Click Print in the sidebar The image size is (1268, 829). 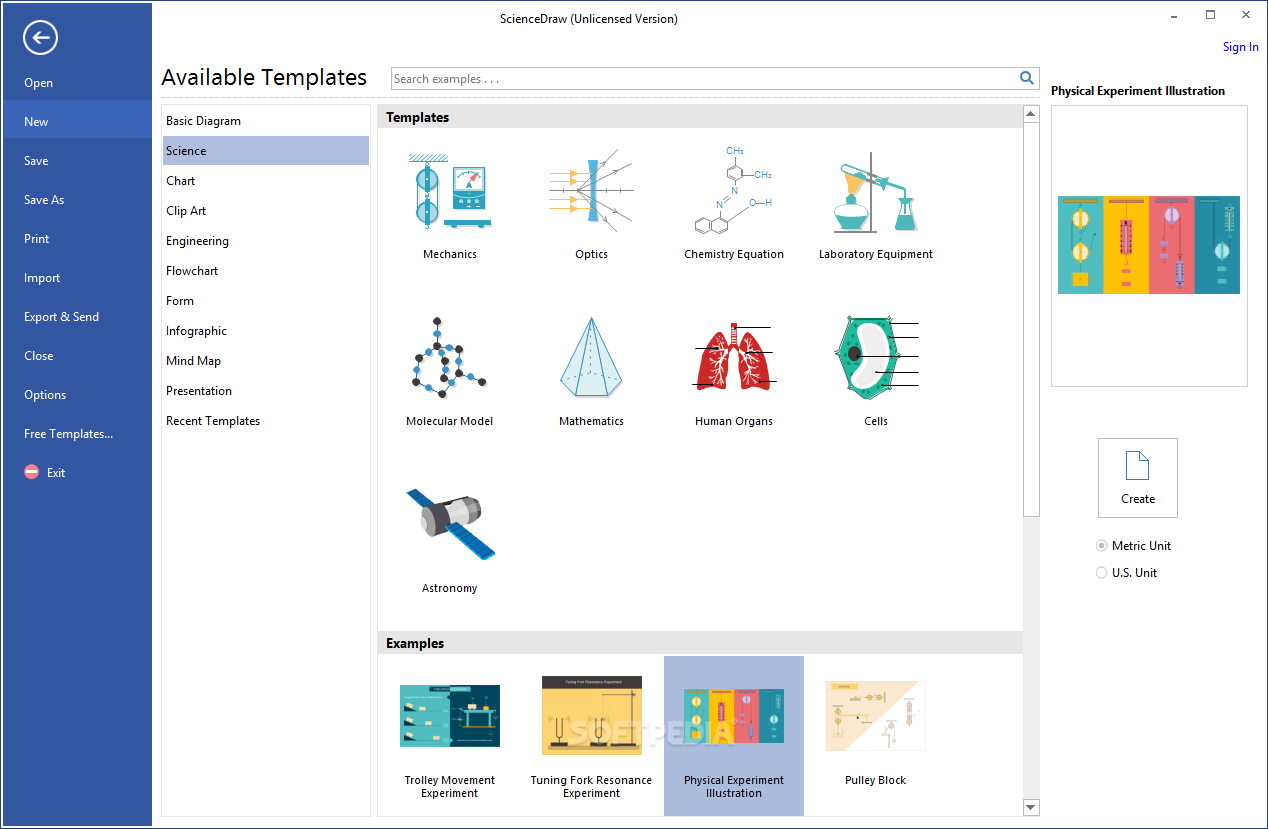pyautogui.click(x=76, y=238)
